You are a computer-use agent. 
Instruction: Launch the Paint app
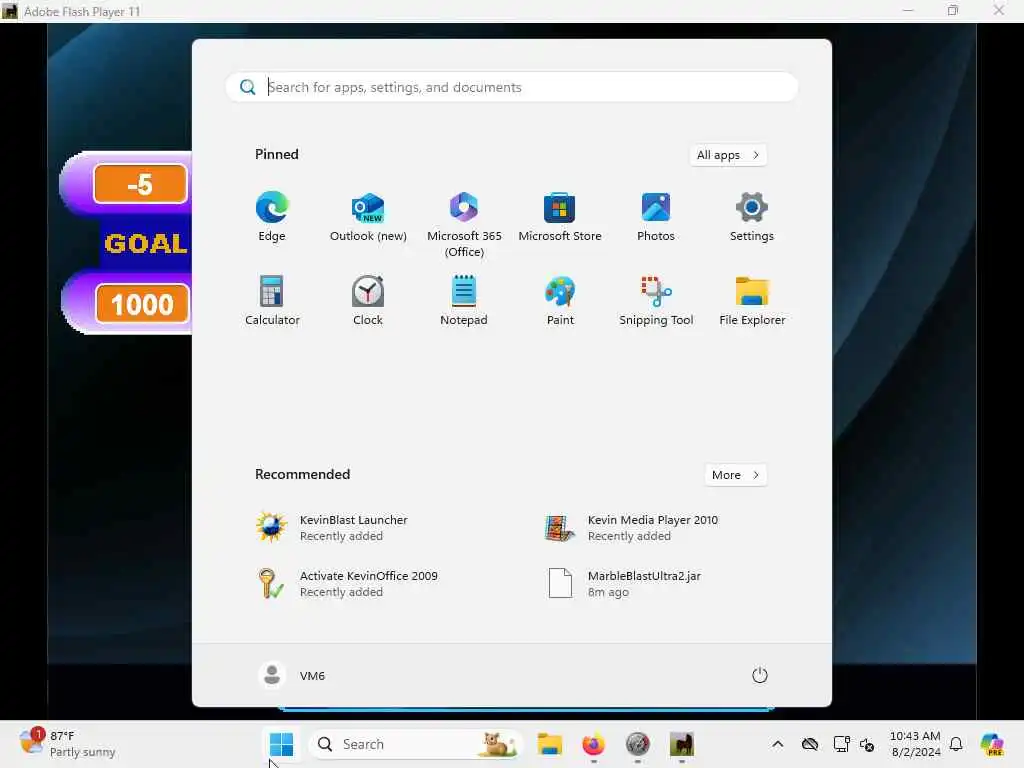[560, 300]
